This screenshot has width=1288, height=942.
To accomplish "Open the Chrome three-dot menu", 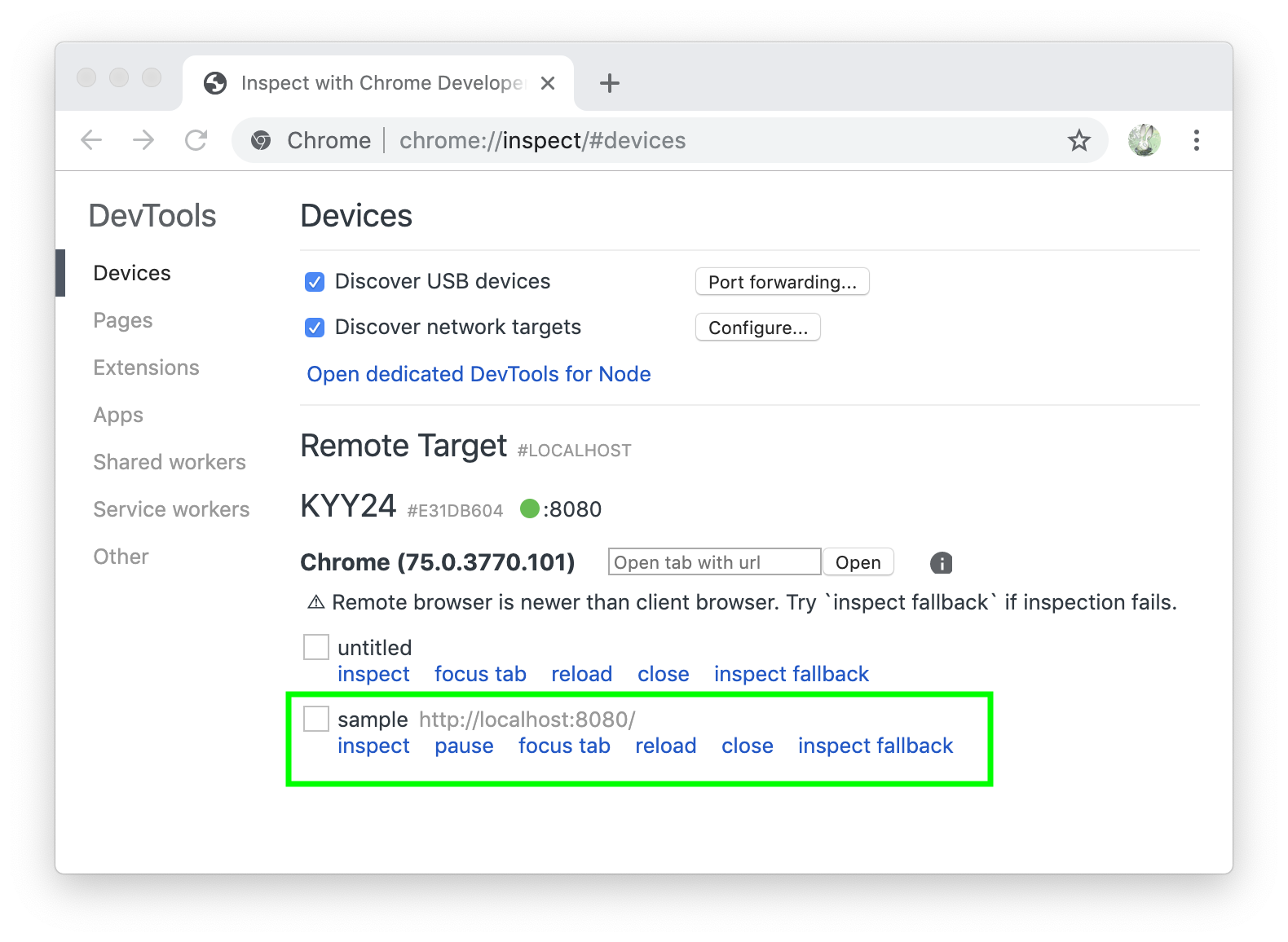I will pos(1197,140).
